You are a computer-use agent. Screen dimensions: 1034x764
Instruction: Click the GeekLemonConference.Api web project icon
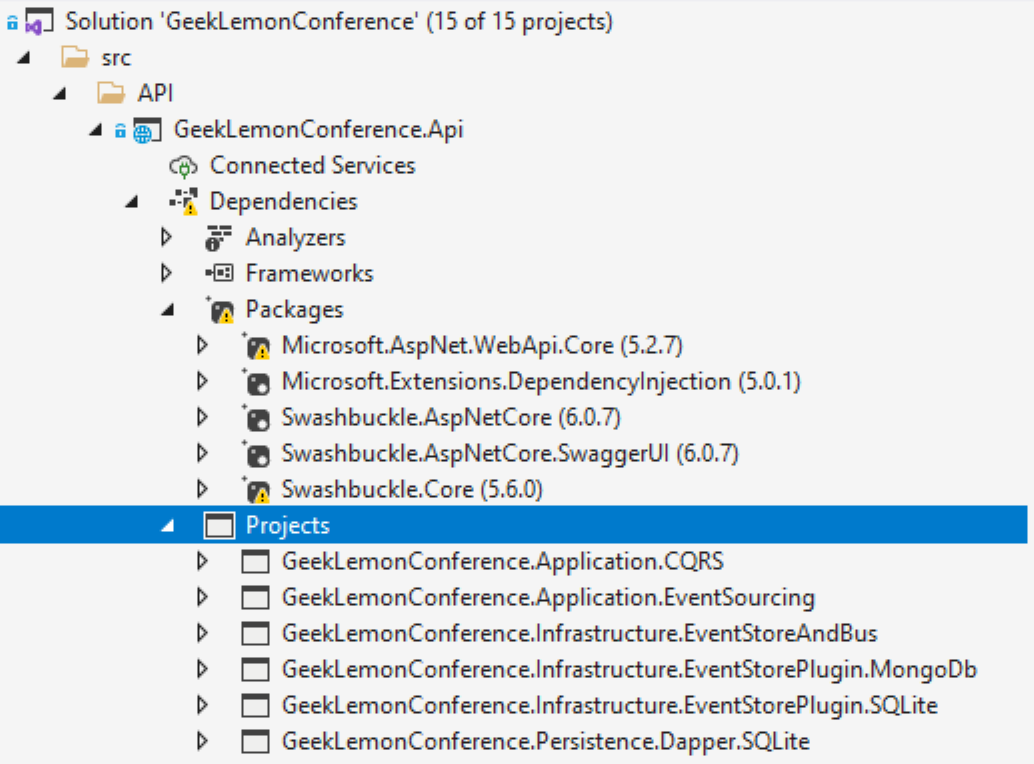147,130
